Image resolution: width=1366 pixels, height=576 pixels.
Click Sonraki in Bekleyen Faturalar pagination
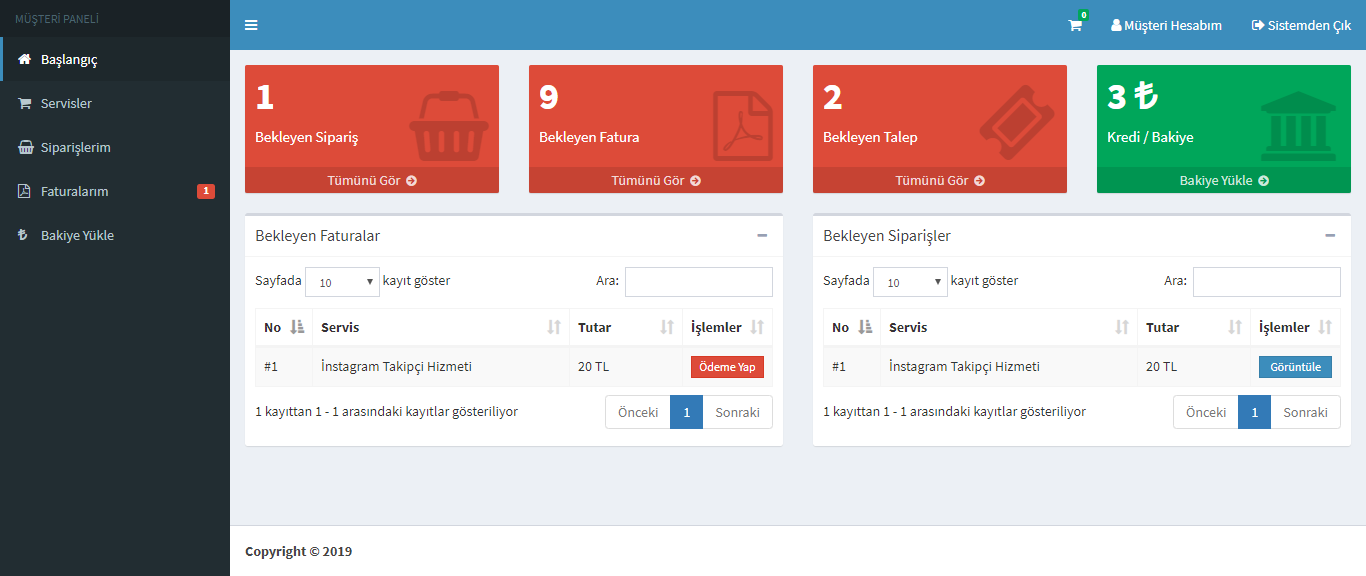[x=737, y=412]
